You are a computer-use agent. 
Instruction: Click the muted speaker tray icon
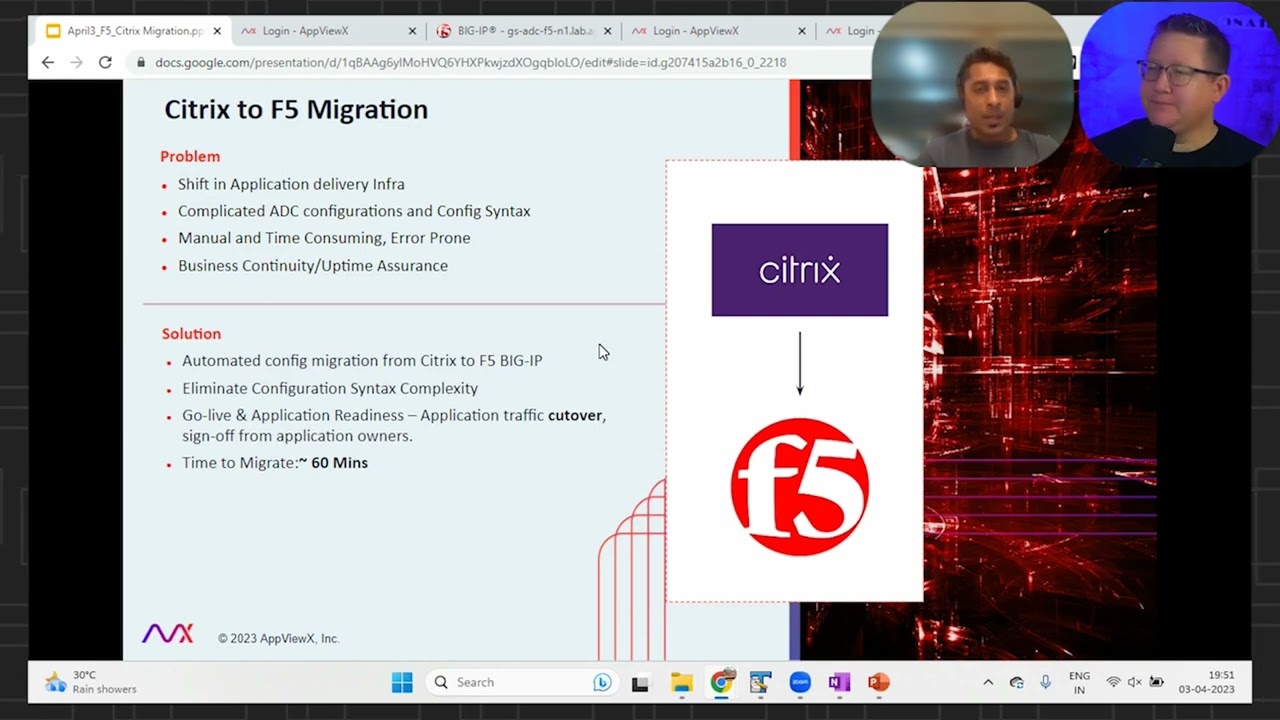pos(1135,682)
